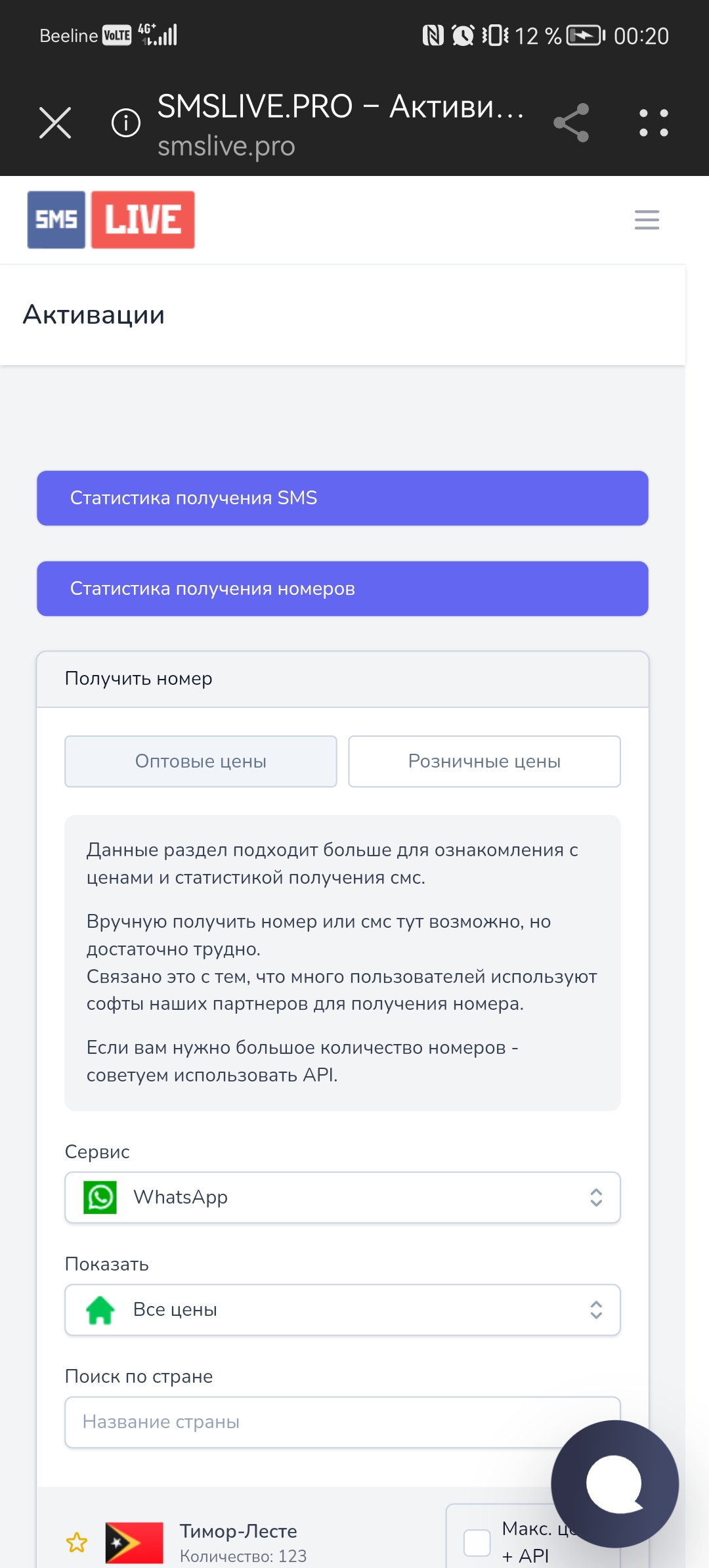
Task: Tap the share icon
Action: 571,123
